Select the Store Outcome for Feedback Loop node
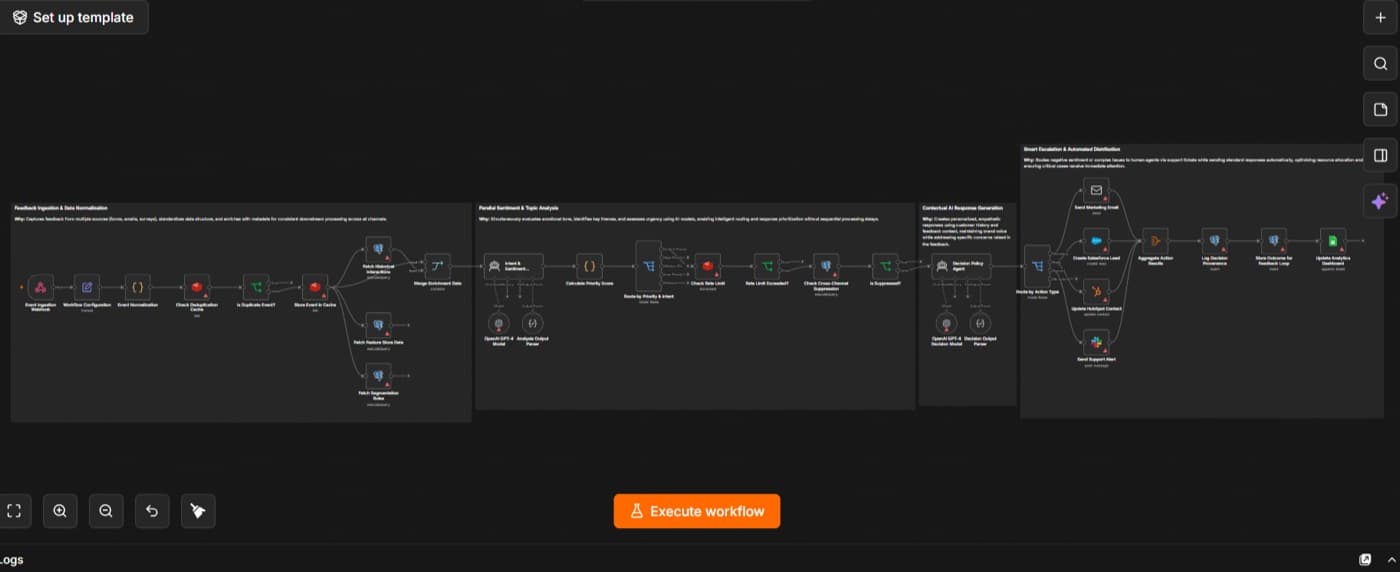 [x=1273, y=241]
